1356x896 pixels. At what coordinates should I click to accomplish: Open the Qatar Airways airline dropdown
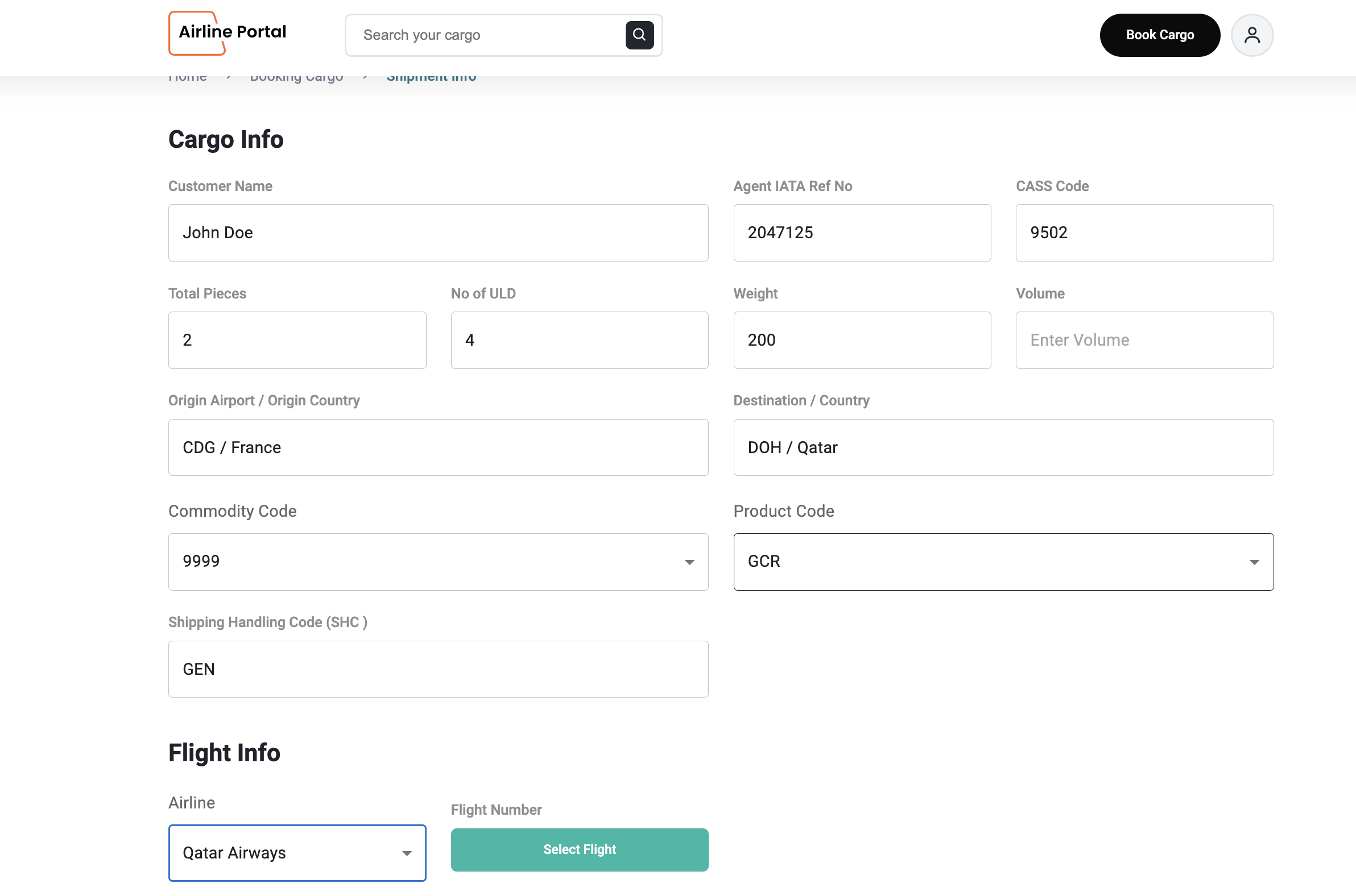click(x=286, y=853)
